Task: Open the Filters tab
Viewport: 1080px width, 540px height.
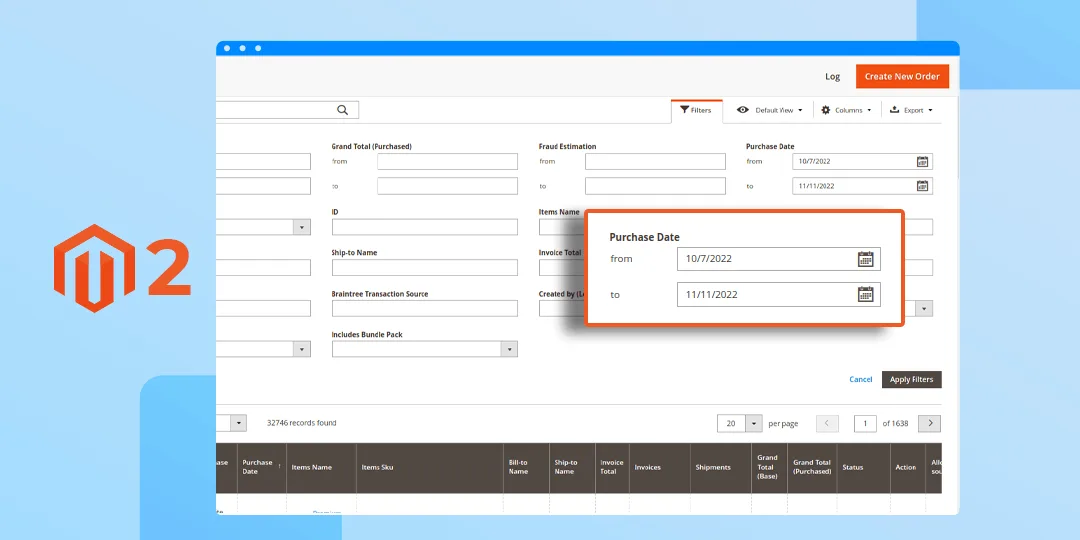Action: [696, 110]
